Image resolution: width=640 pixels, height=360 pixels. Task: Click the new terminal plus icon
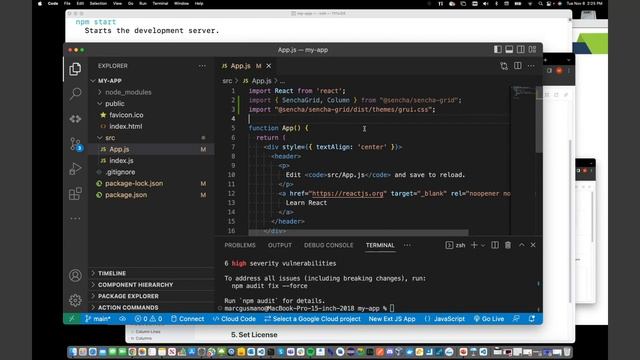click(474, 245)
